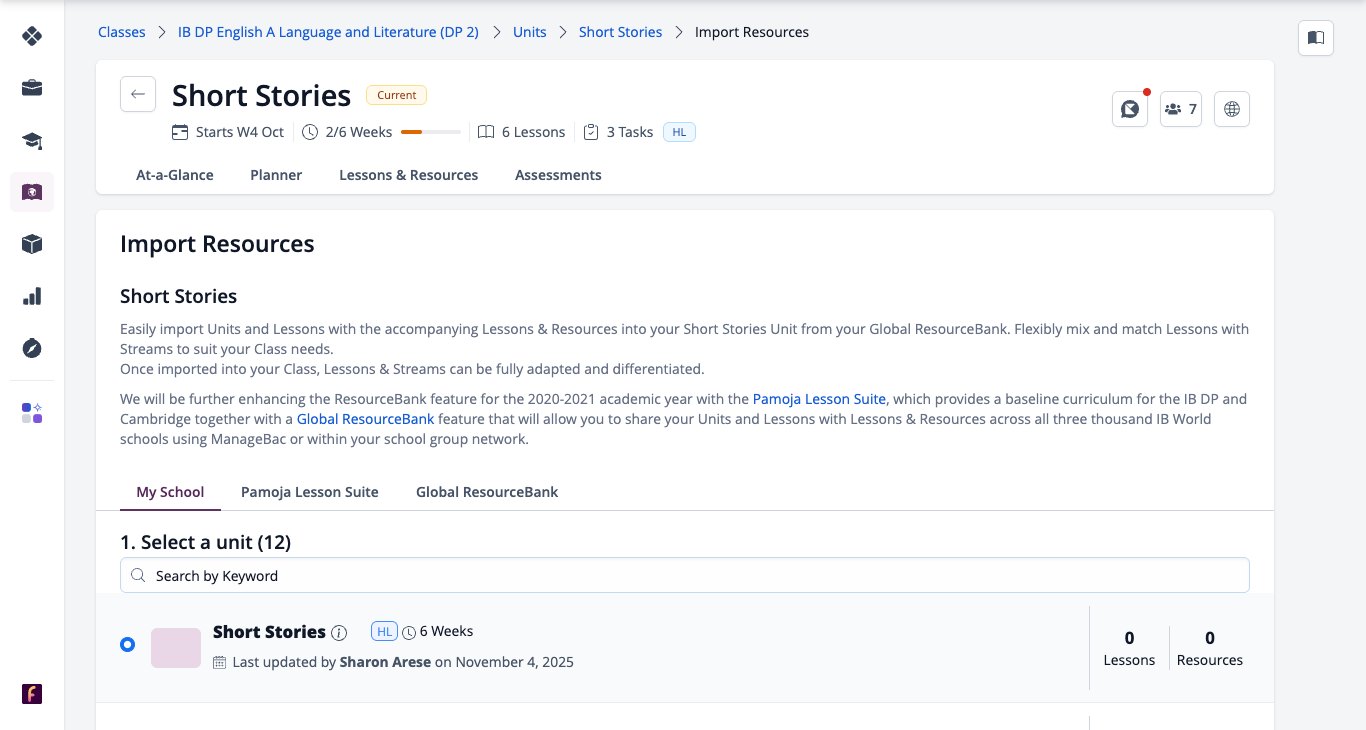The image size is (1366, 730).
Task: Click the 2/6 Weeks progress bar
Action: click(431, 132)
